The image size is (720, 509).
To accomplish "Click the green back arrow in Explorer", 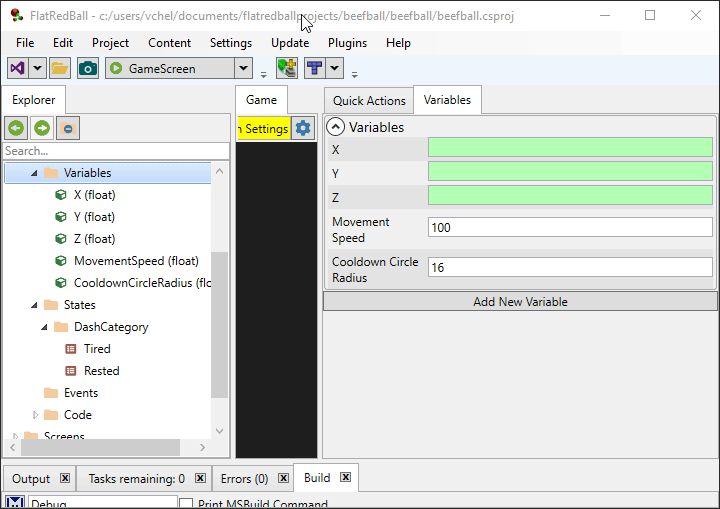I will 15,128.
